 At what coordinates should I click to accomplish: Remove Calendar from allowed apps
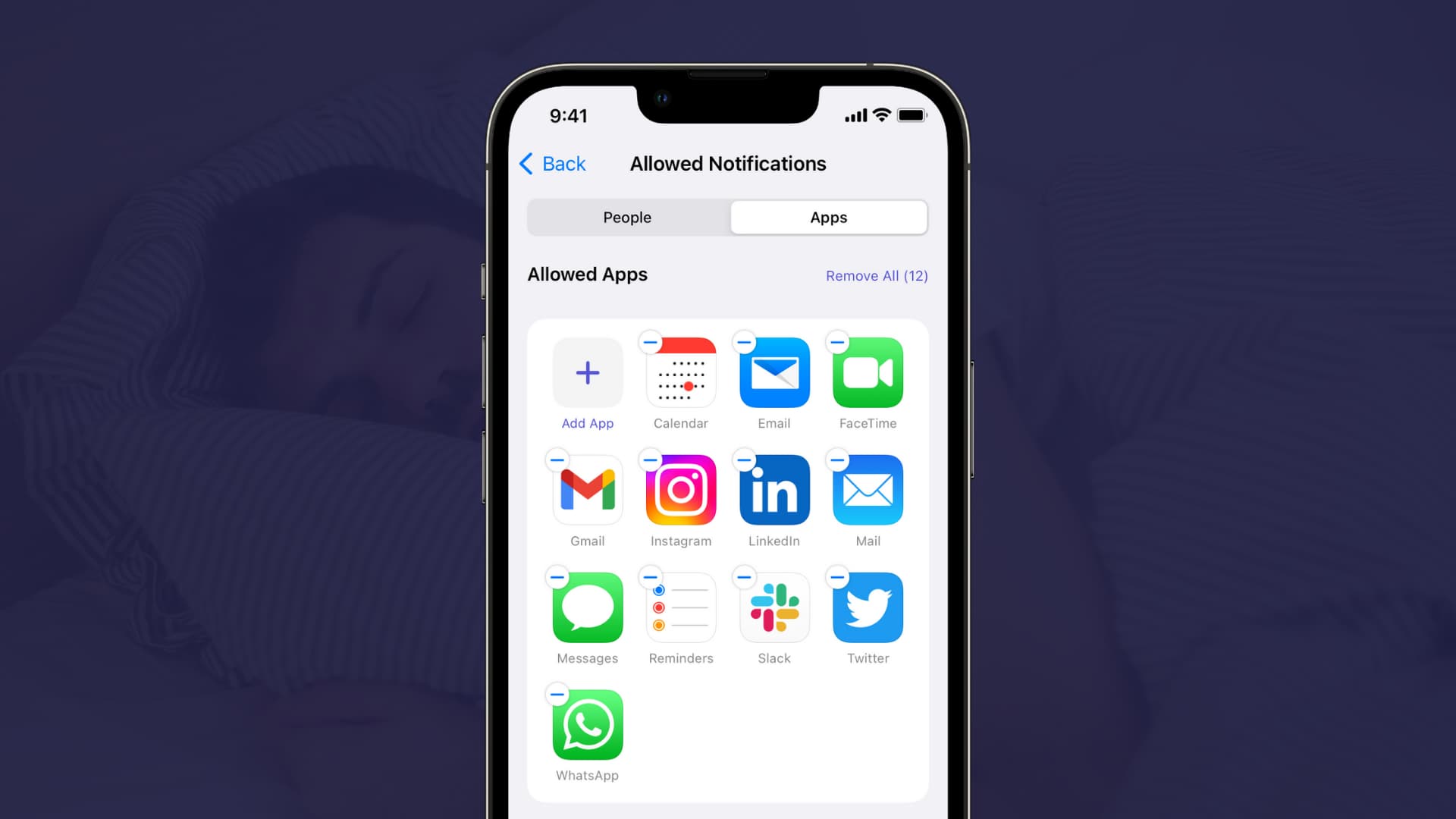pos(648,342)
